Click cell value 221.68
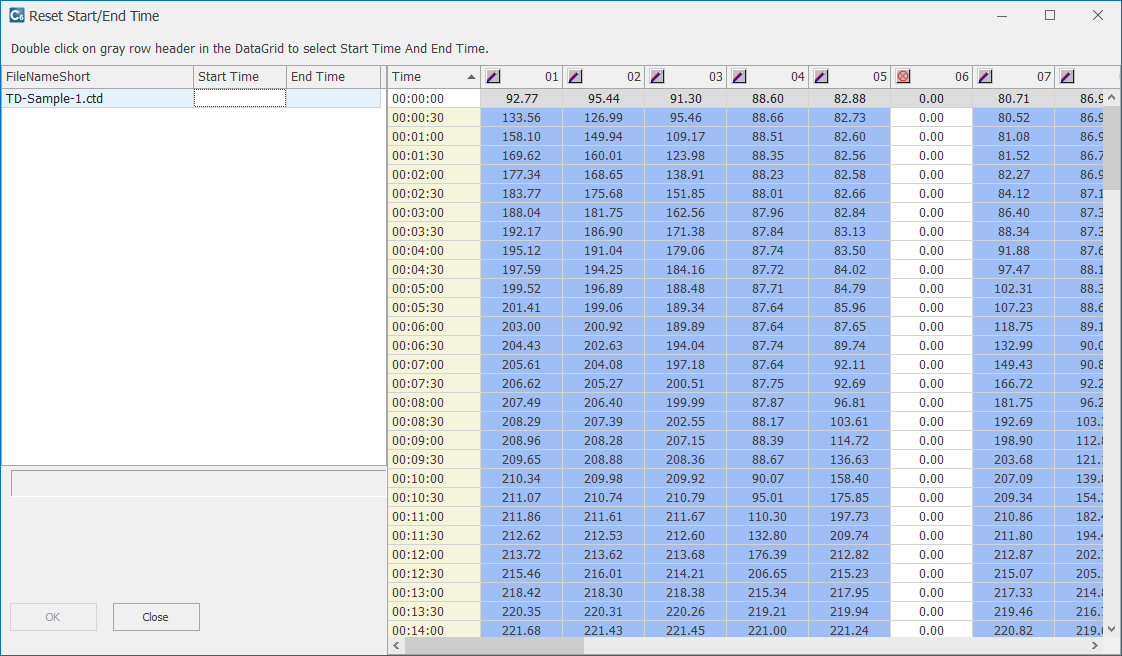1122x656 pixels. [x=522, y=630]
